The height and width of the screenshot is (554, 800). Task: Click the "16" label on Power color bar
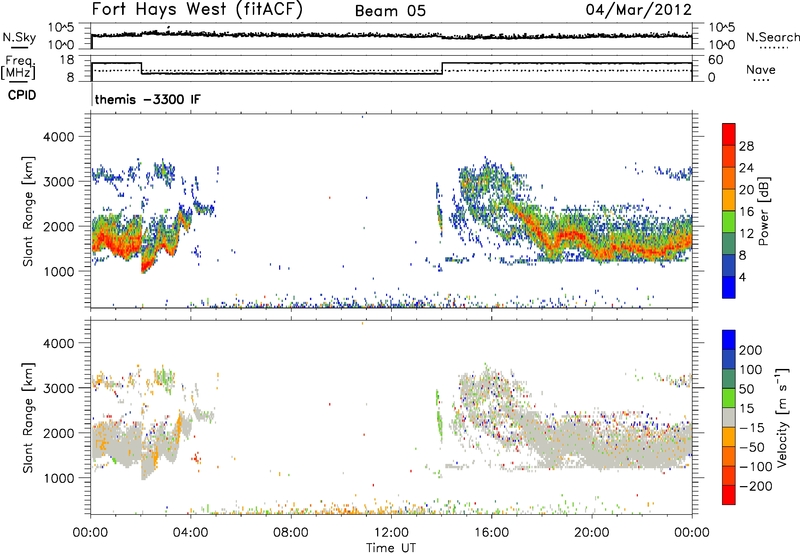coord(746,212)
